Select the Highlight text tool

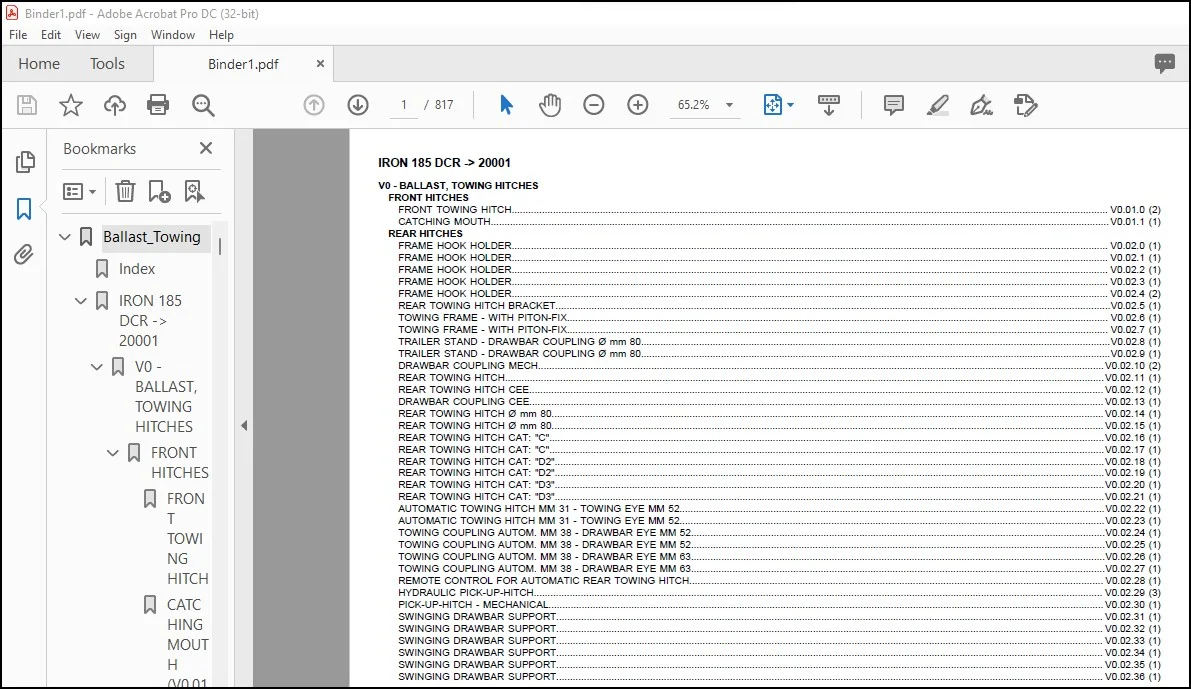[x=937, y=105]
